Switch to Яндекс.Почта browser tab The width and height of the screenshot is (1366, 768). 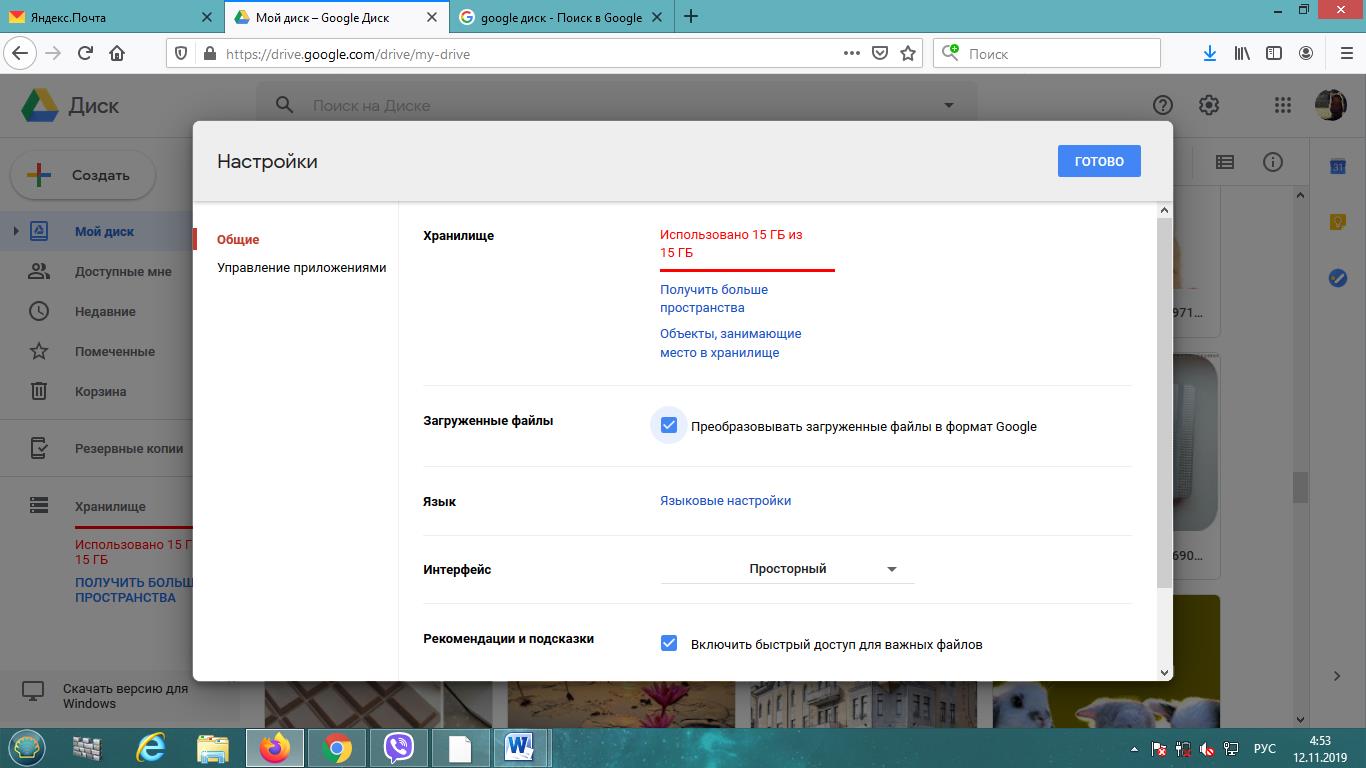point(110,17)
